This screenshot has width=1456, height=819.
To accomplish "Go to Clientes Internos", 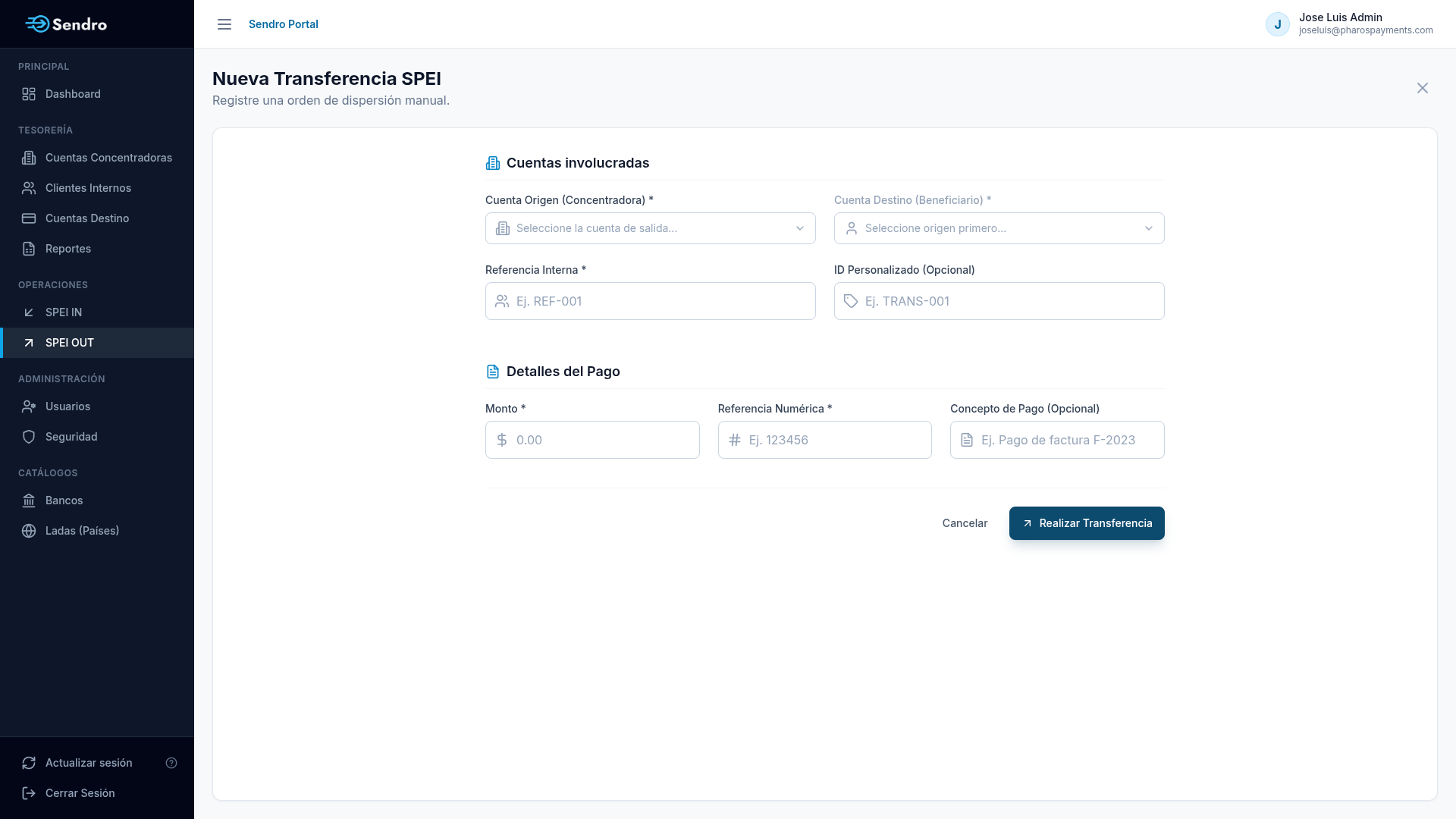I will [x=97, y=188].
